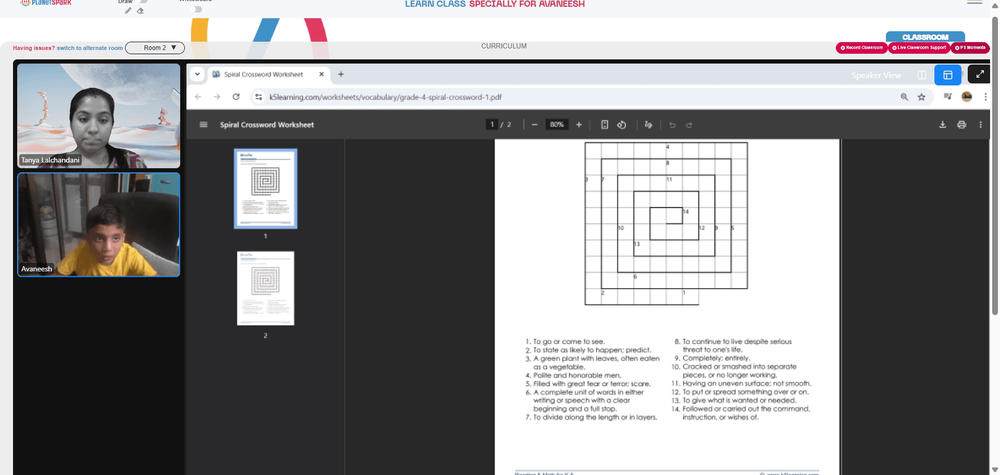1000x475 pixels.
Task: Rotate the PDF counterclockwise
Action: pos(622,125)
